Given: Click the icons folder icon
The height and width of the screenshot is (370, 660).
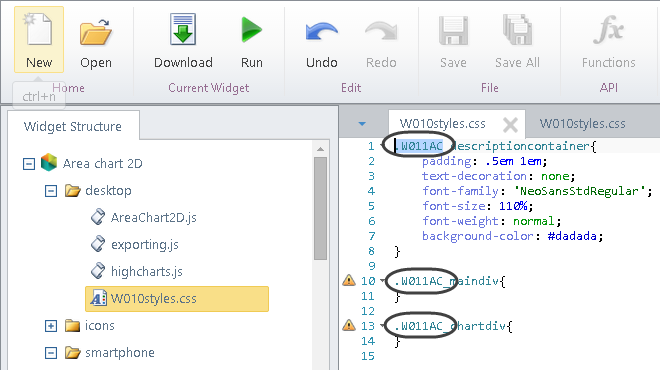Looking at the screenshot, I should click(72, 325).
